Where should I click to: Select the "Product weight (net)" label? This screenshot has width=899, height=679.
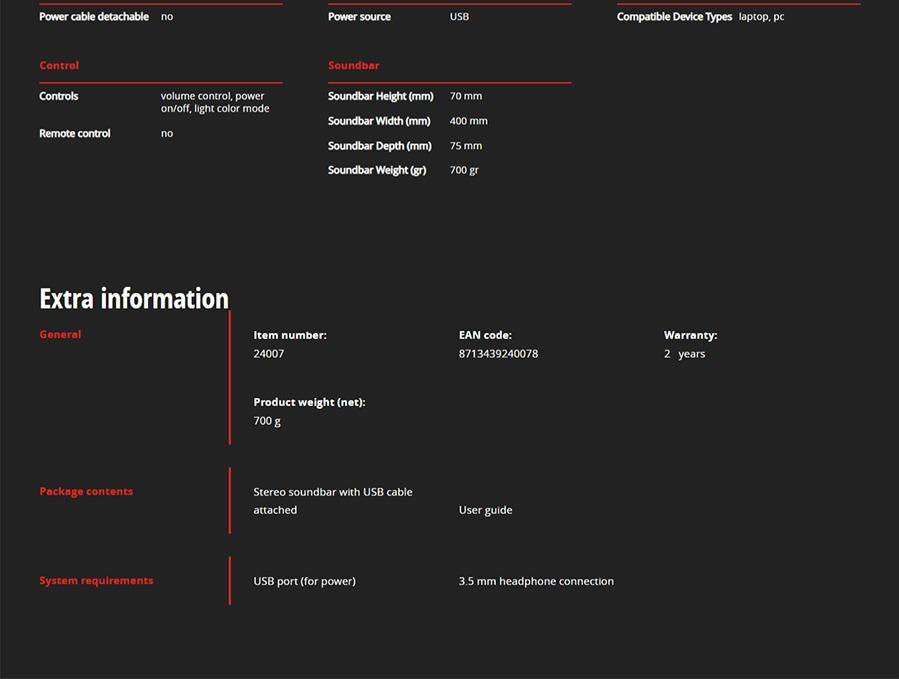[309, 402]
